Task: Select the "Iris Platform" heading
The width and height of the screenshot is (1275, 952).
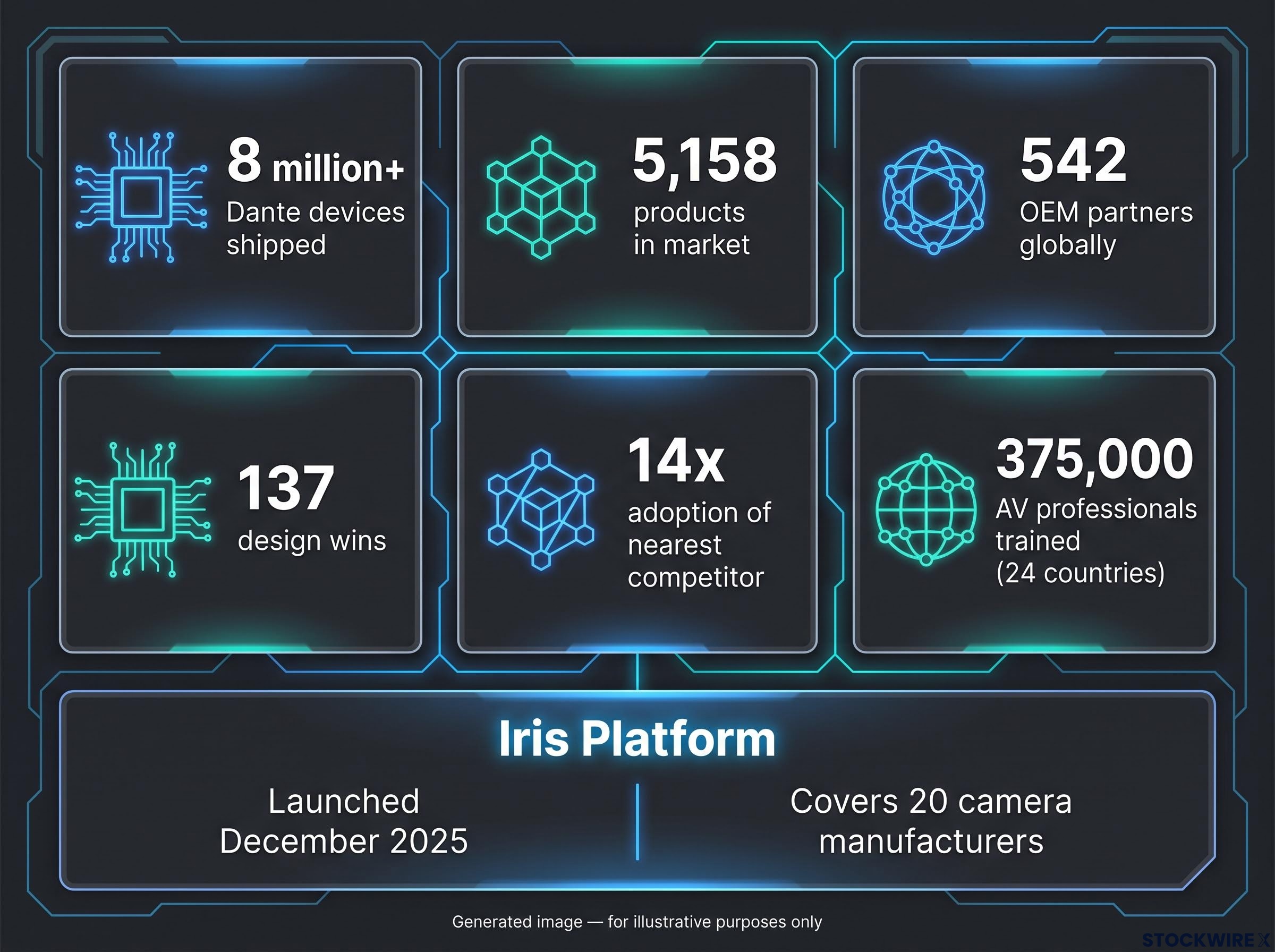Action: pos(636,739)
